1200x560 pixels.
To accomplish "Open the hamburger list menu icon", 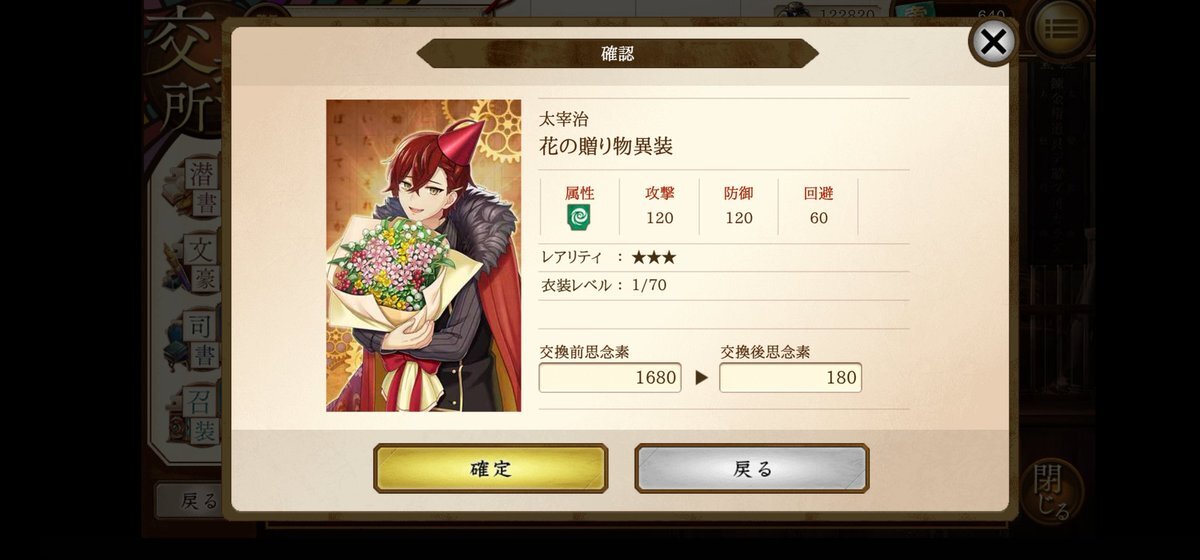I will tap(1061, 27).
